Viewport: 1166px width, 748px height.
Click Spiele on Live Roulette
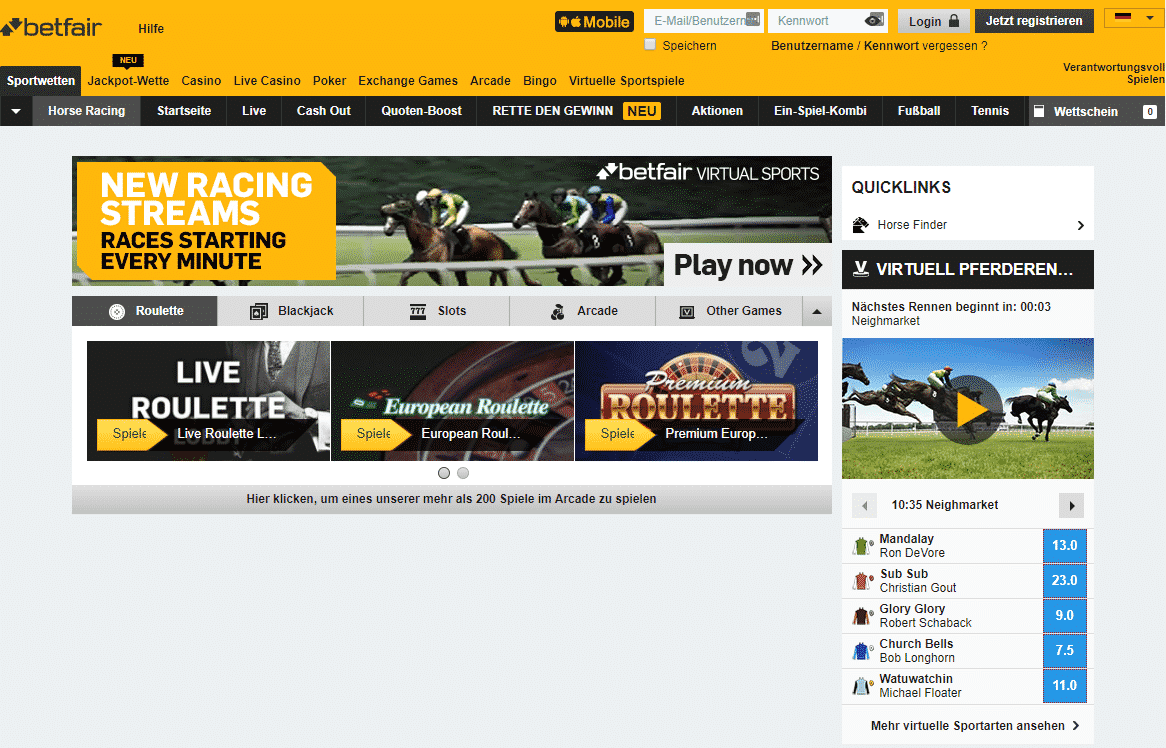click(x=130, y=434)
